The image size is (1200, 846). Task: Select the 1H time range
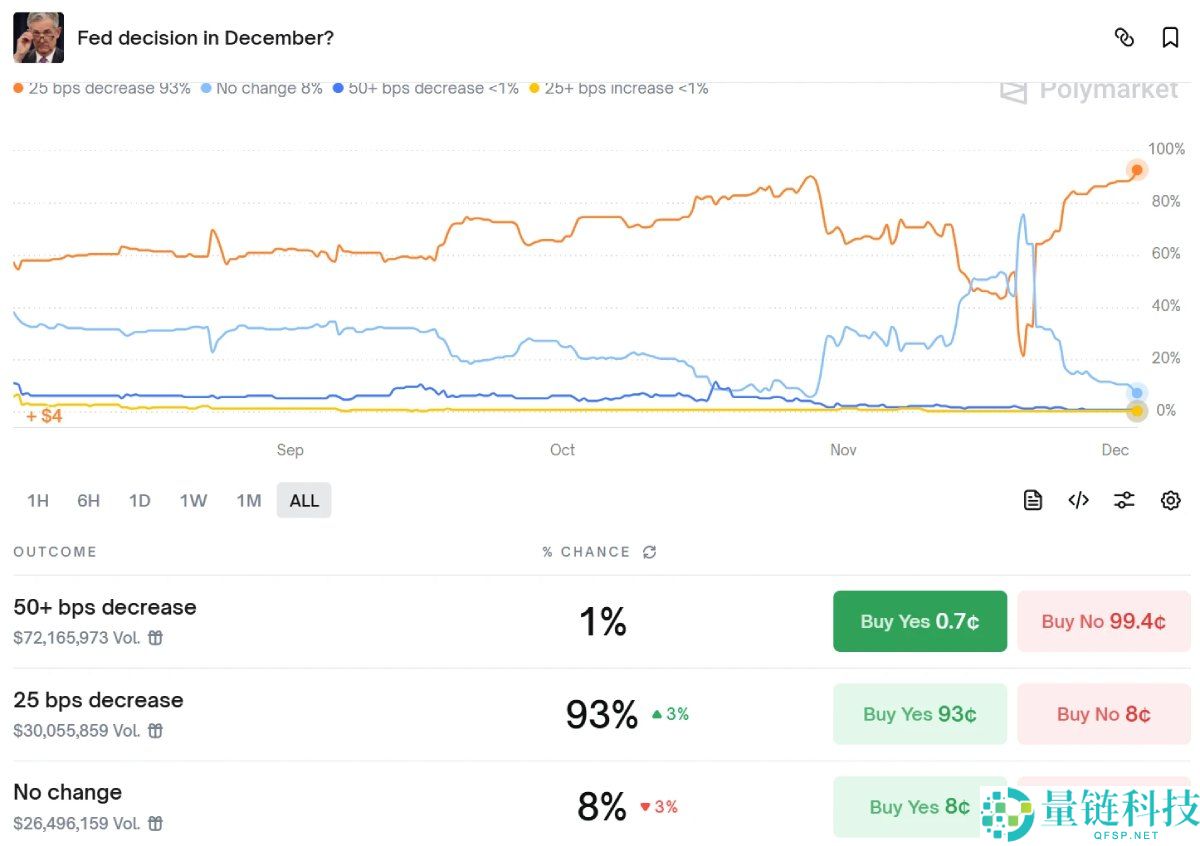pyautogui.click(x=38, y=500)
